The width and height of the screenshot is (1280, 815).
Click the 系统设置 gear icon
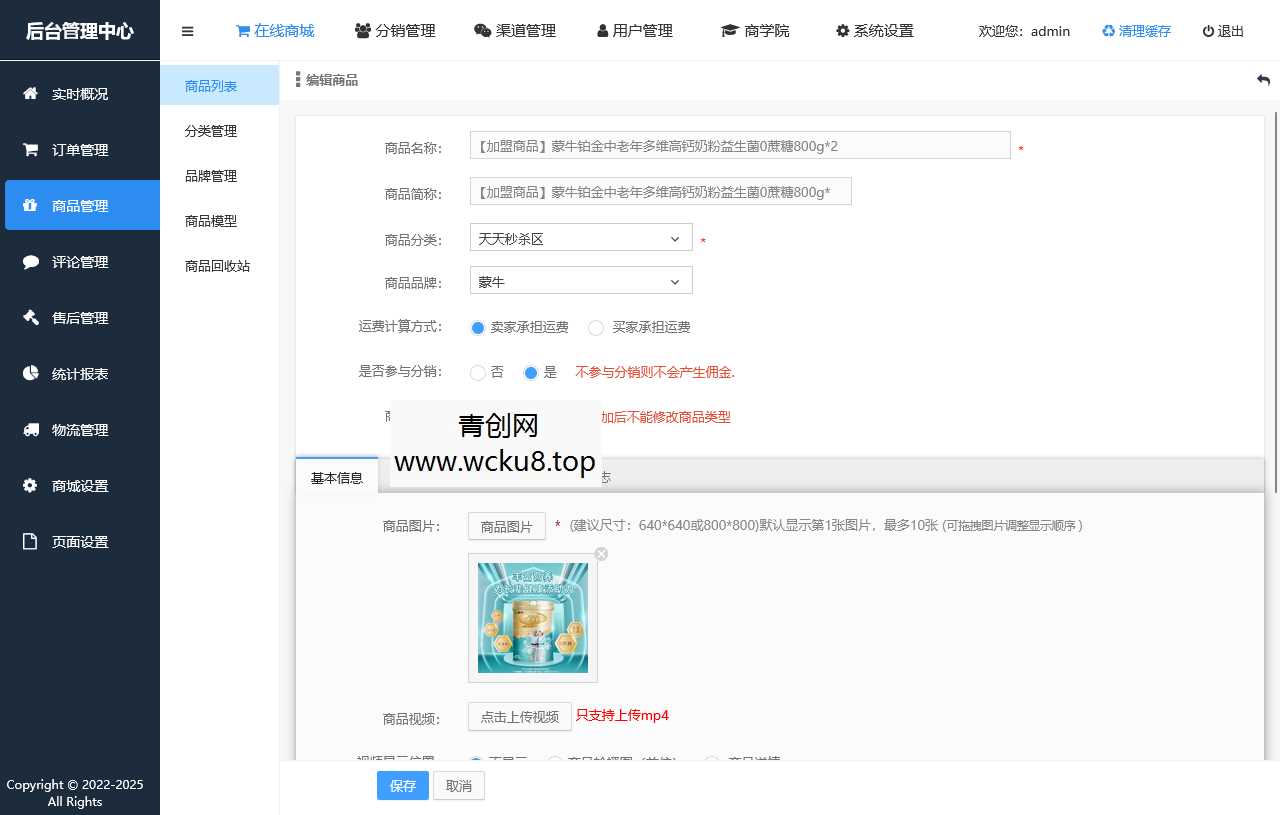pos(841,30)
